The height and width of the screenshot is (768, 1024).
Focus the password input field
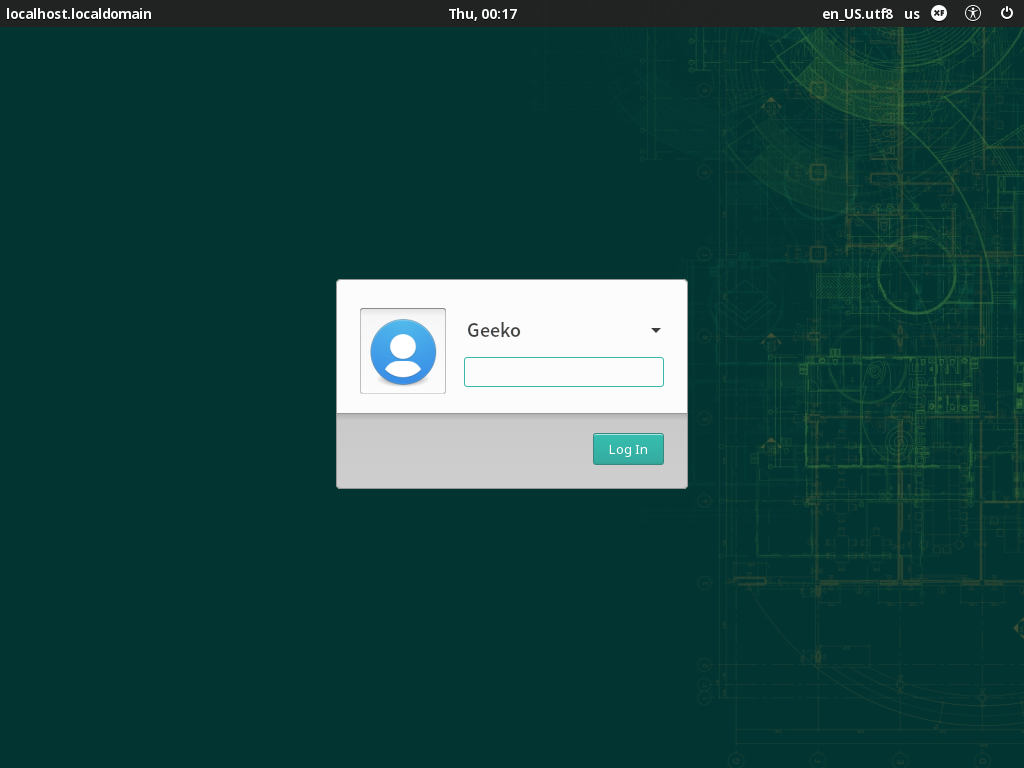pyautogui.click(x=563, y=372)
